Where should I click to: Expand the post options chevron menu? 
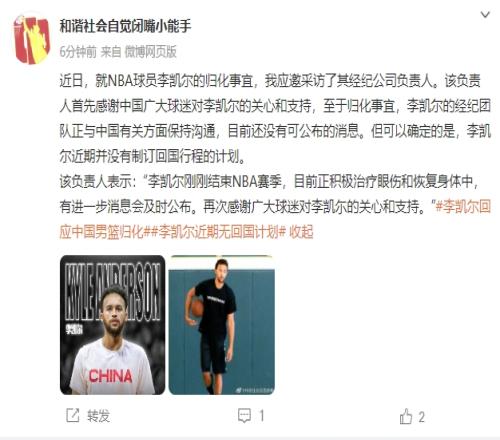485,15
